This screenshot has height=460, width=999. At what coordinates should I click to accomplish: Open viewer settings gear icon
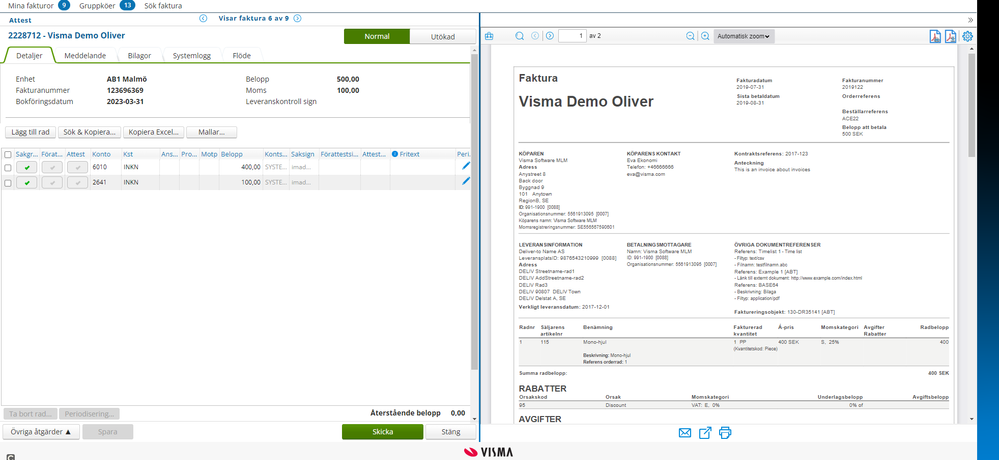point(967,36)
